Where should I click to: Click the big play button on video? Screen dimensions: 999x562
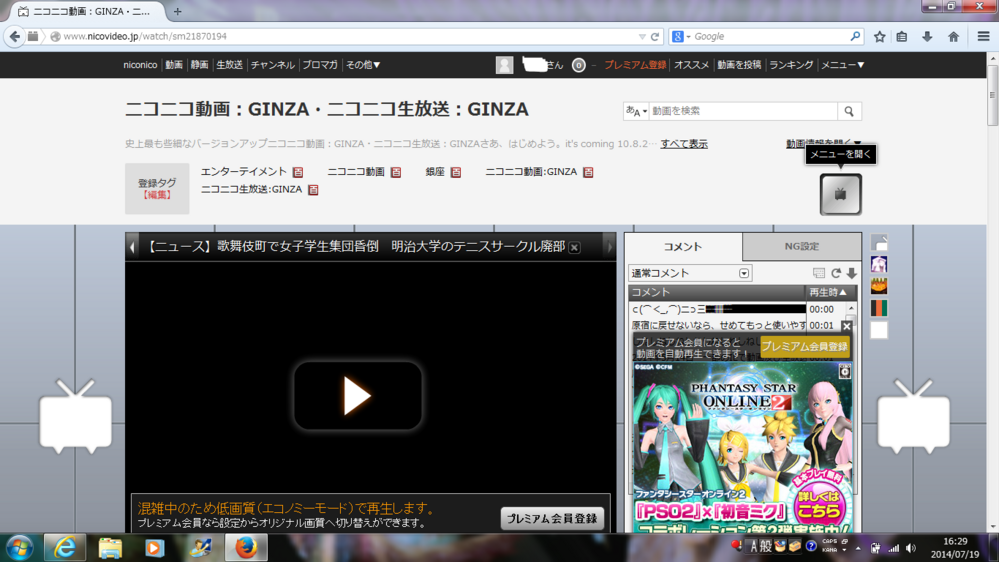357,396
